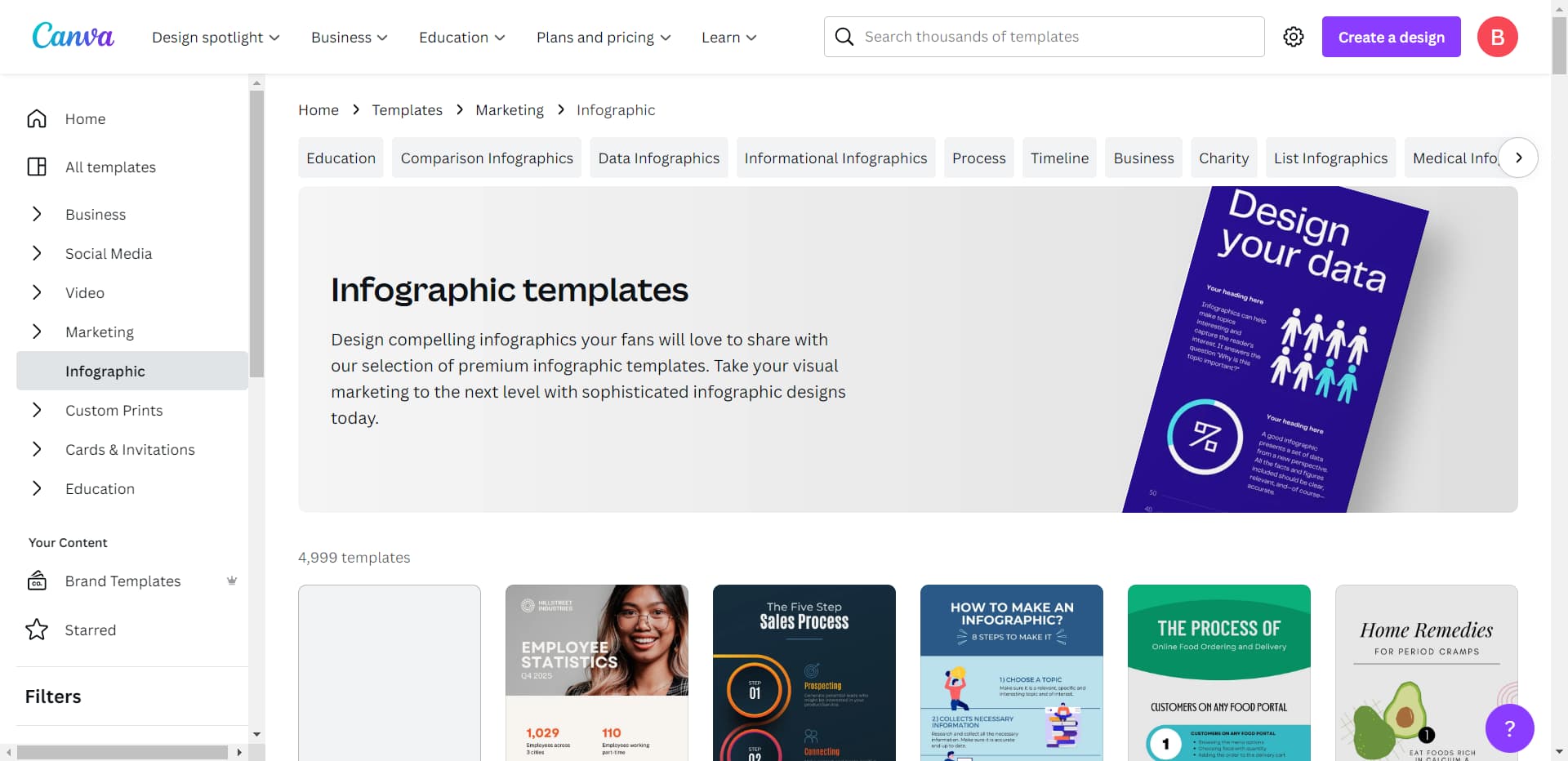This screenshot has width=1568, height=761.
Task: Click the search magnifier icon
Action: tap(844, 37)
